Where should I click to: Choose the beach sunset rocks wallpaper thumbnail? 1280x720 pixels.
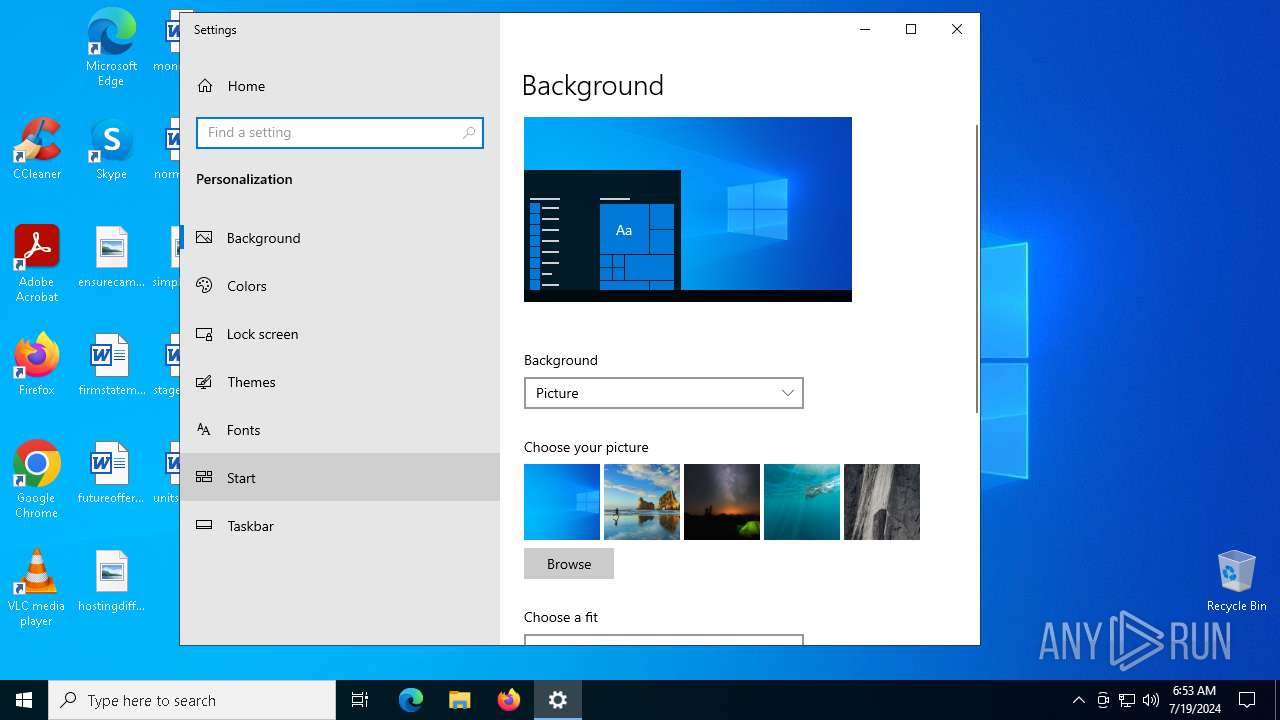pyautogui.click(x=642, y=502)
